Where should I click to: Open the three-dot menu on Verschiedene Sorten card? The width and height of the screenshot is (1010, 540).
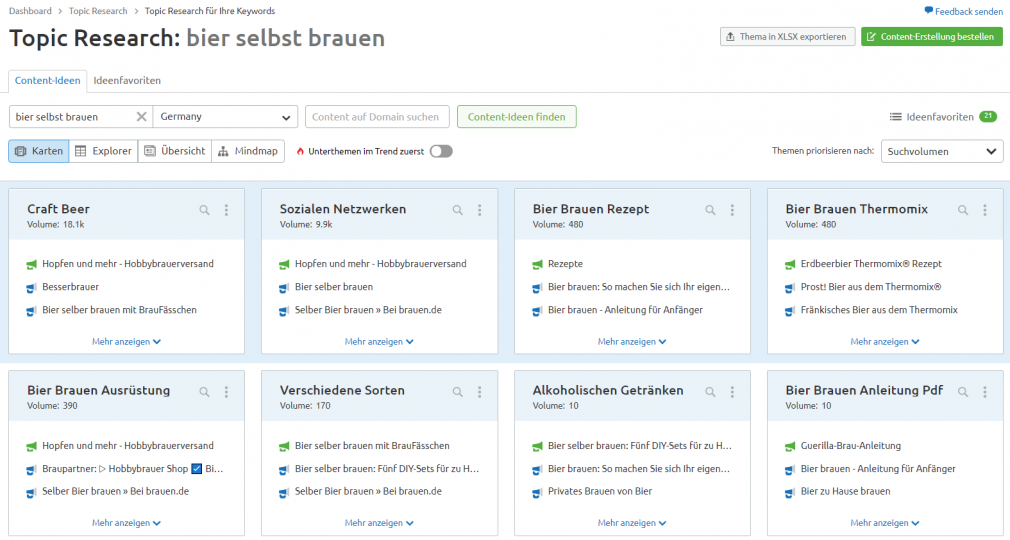479,392
